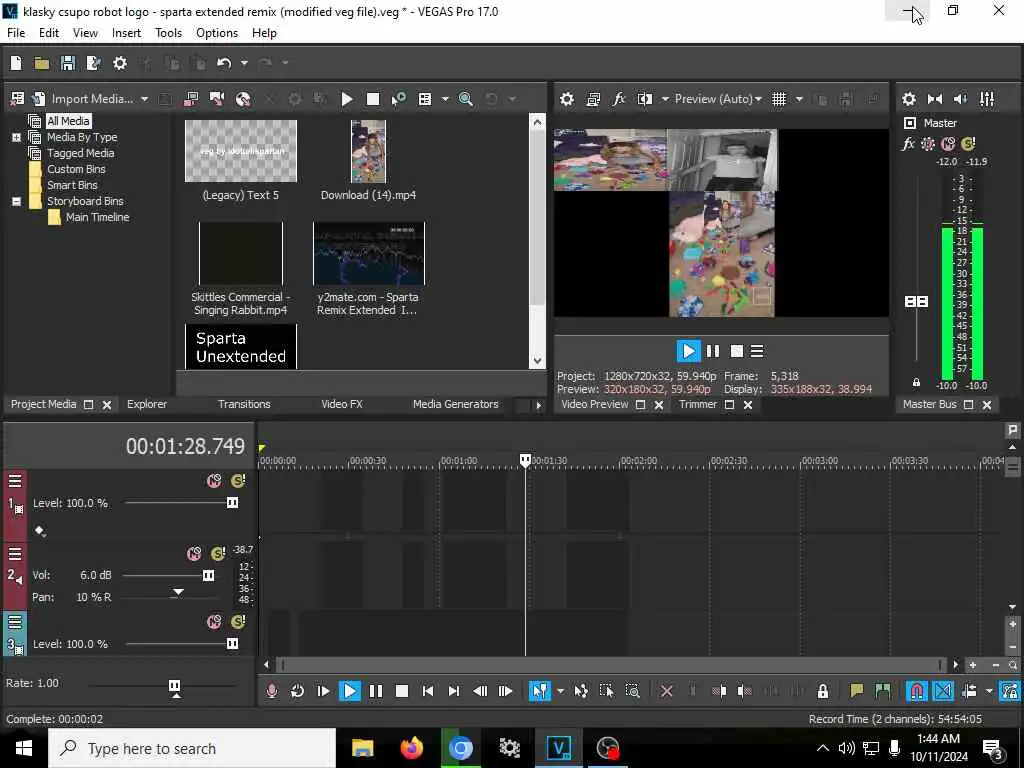Pause playback in the Video Preview window
1024x768 pixels.
[x=712, y=351]
